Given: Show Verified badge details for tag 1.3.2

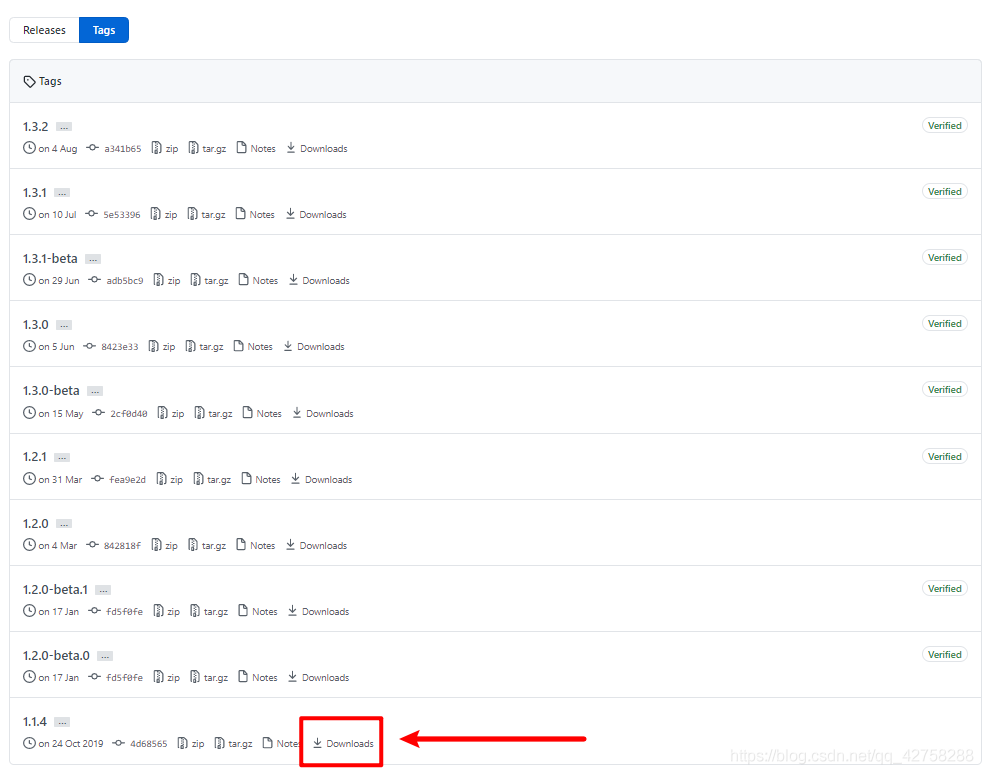Looking at the screenshot, I should [x=945, y=125].
